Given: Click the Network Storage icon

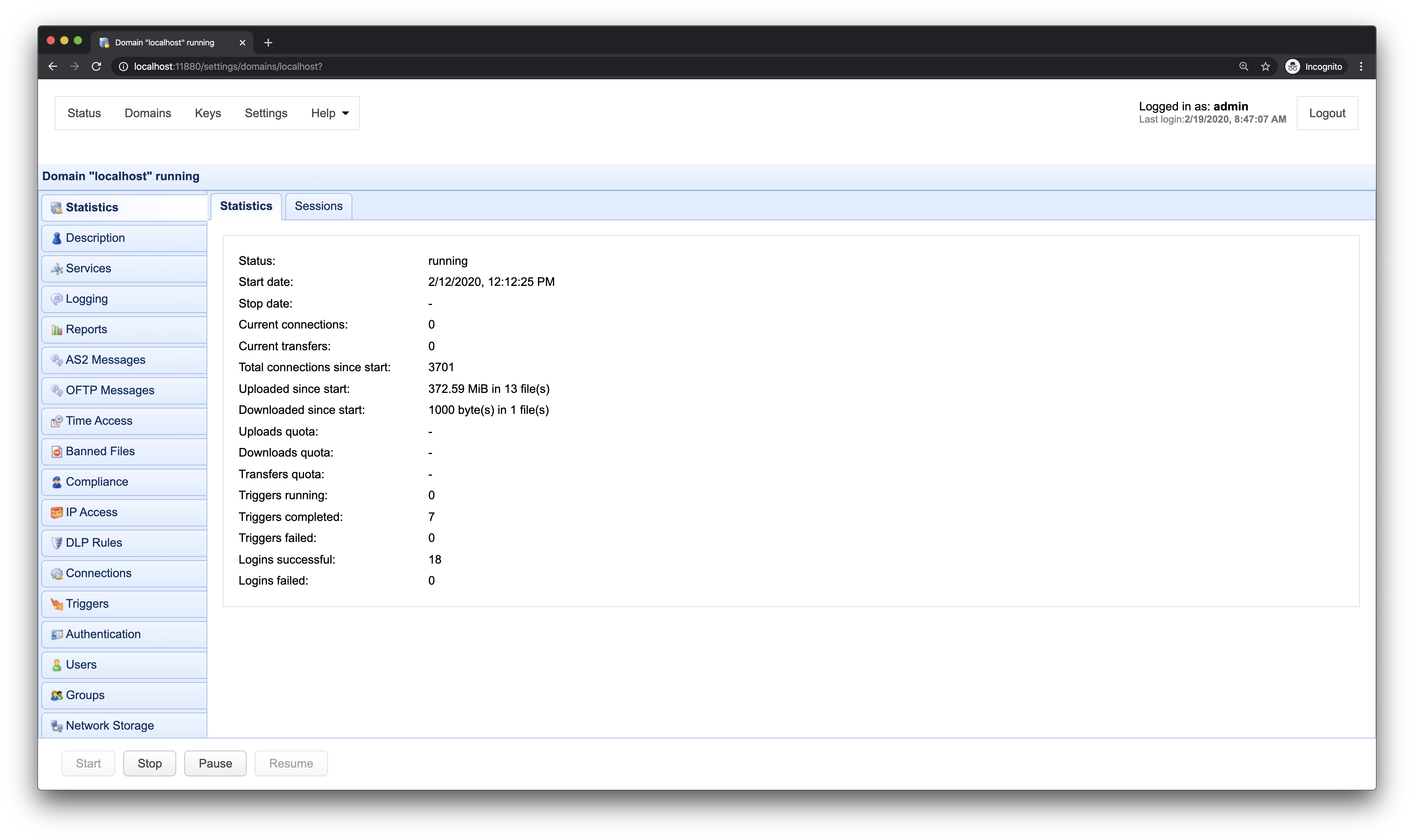Looking at the screenshot, I should (x=57, y=726).
